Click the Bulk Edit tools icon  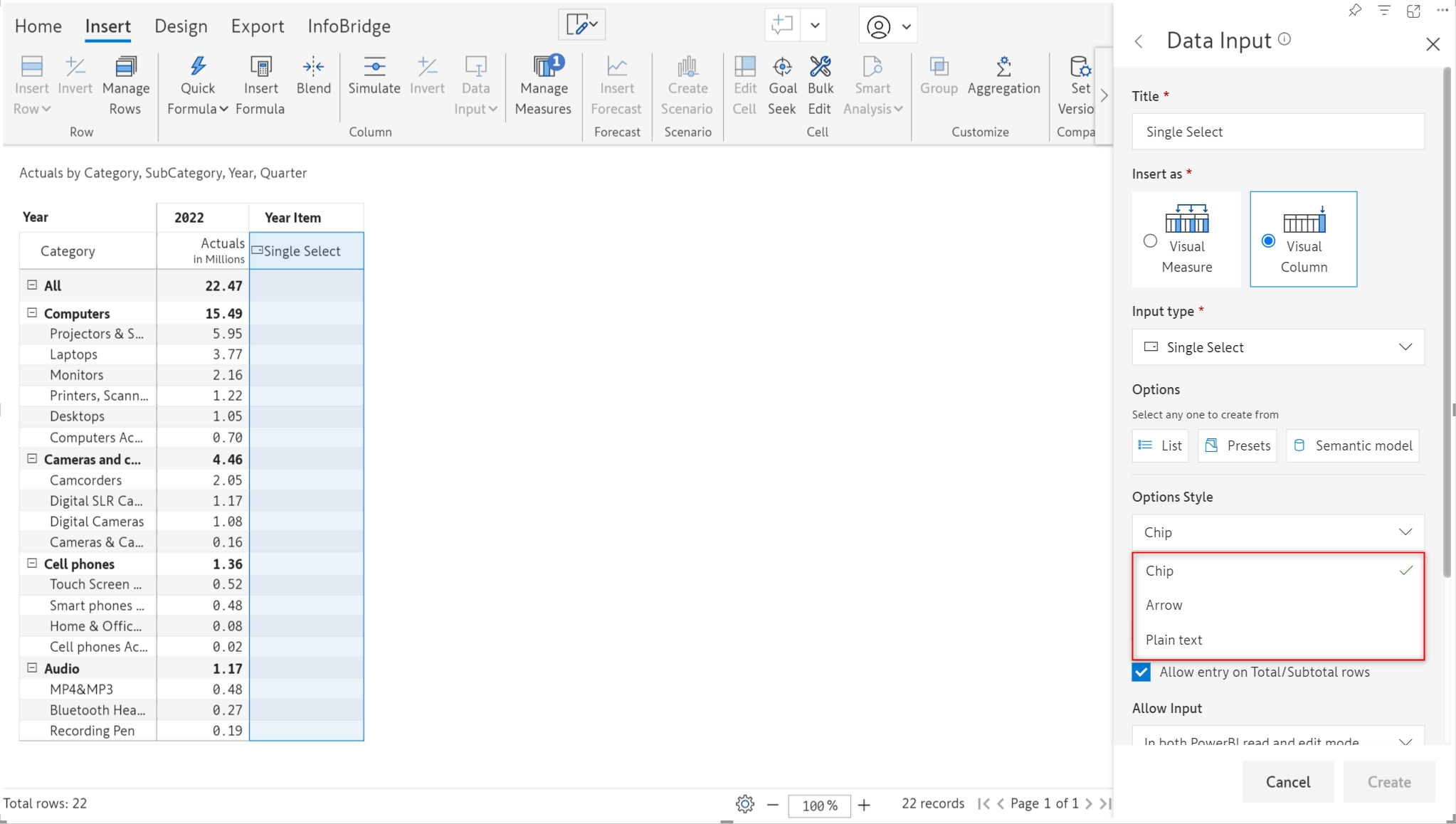click(820, 67)
